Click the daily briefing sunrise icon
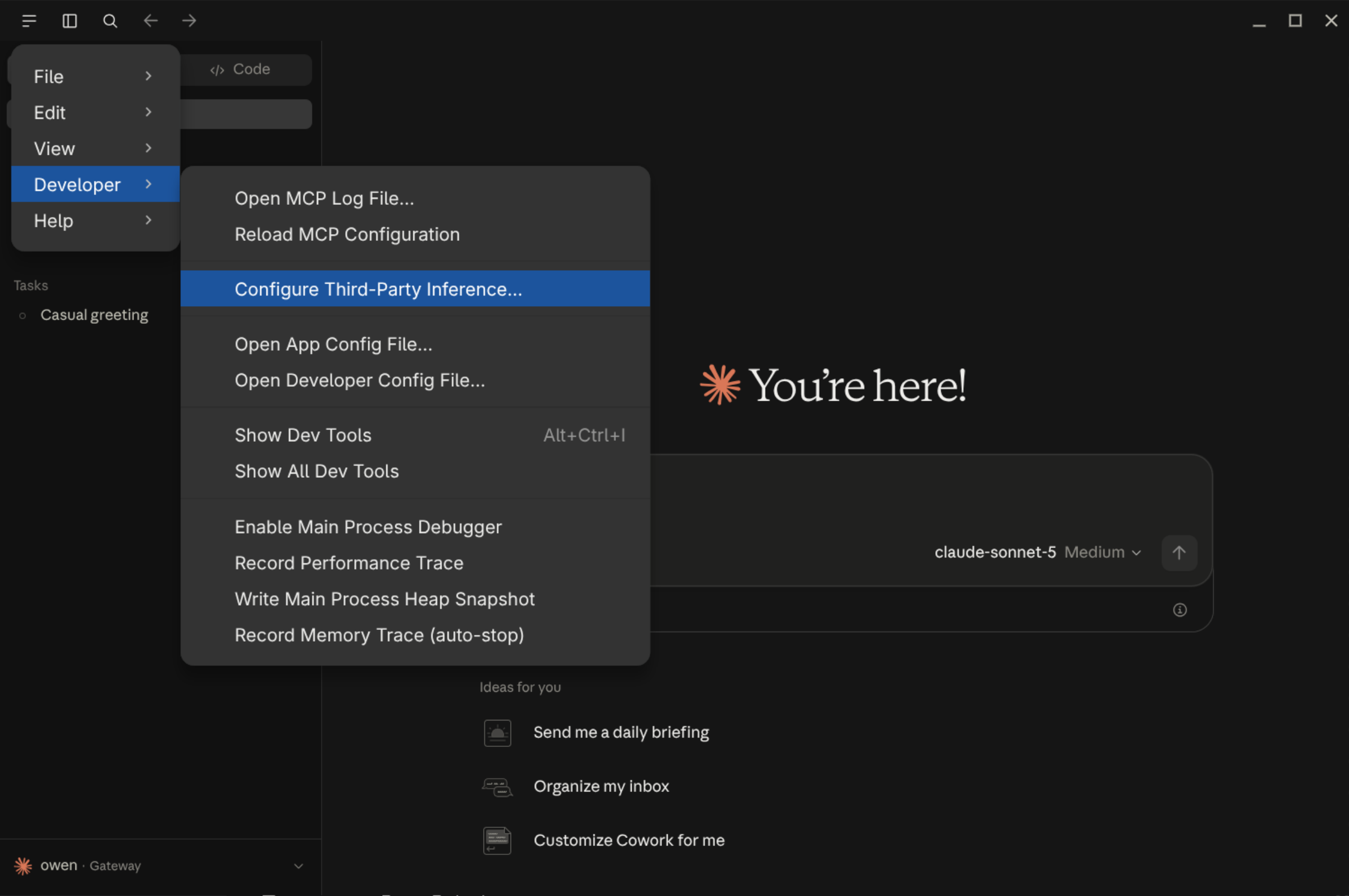The height and width of the screenshot is (896, 1349). pos(497,733)
